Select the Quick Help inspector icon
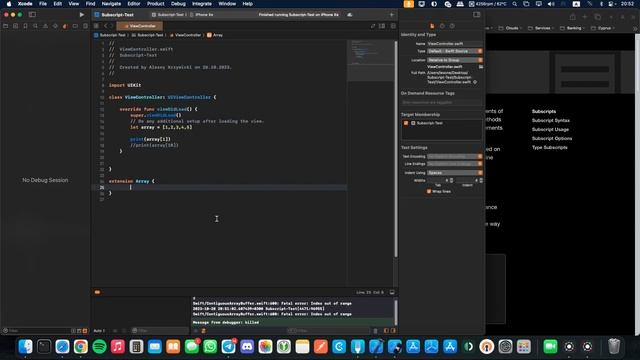The width and height of the screenshot is (640, 360). tap(452, 26)
